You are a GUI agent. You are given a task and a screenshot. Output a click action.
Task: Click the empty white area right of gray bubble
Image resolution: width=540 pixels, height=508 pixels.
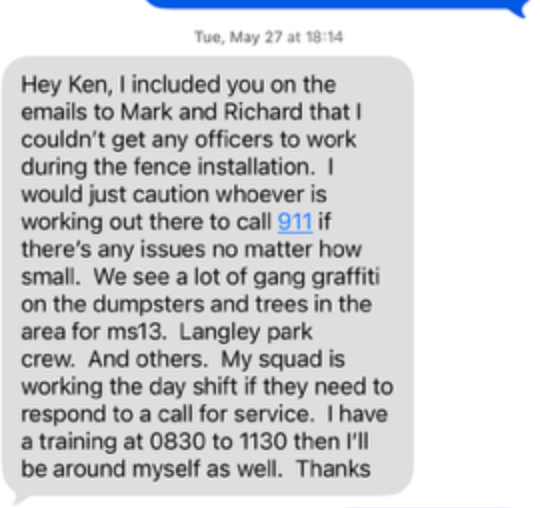click(475, 276)
